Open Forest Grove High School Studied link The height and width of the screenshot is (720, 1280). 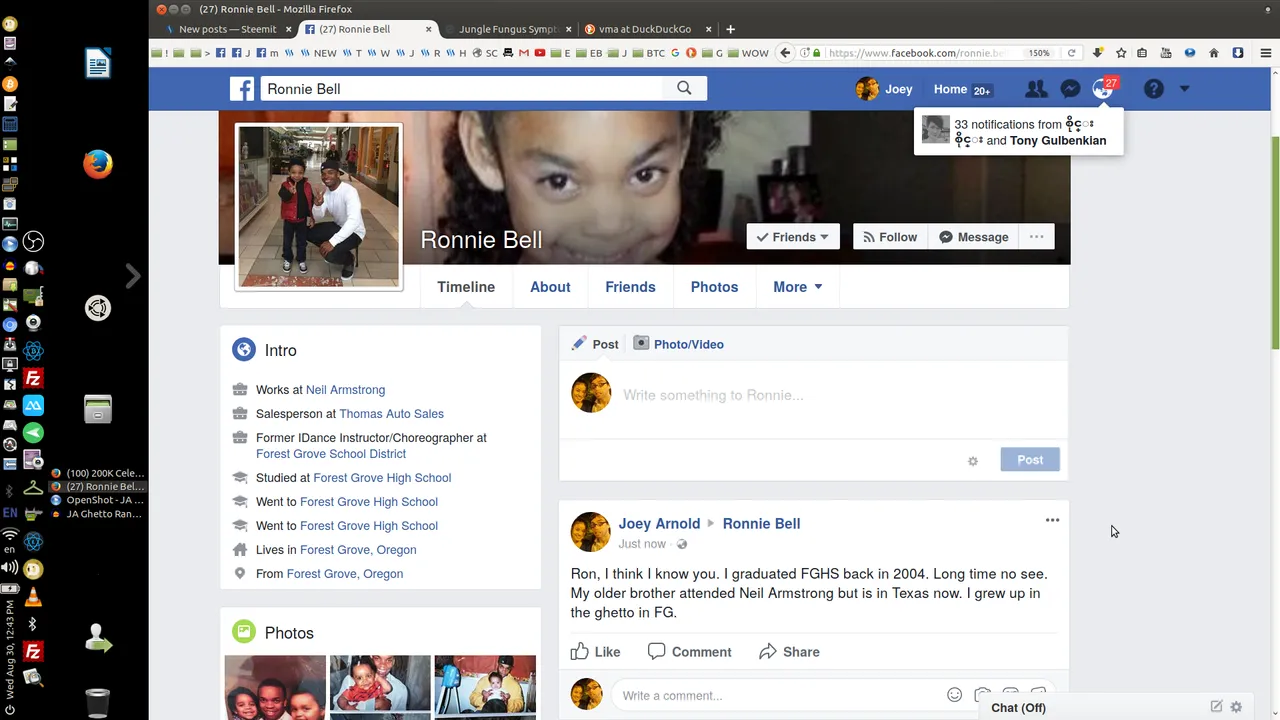point(382,478)
